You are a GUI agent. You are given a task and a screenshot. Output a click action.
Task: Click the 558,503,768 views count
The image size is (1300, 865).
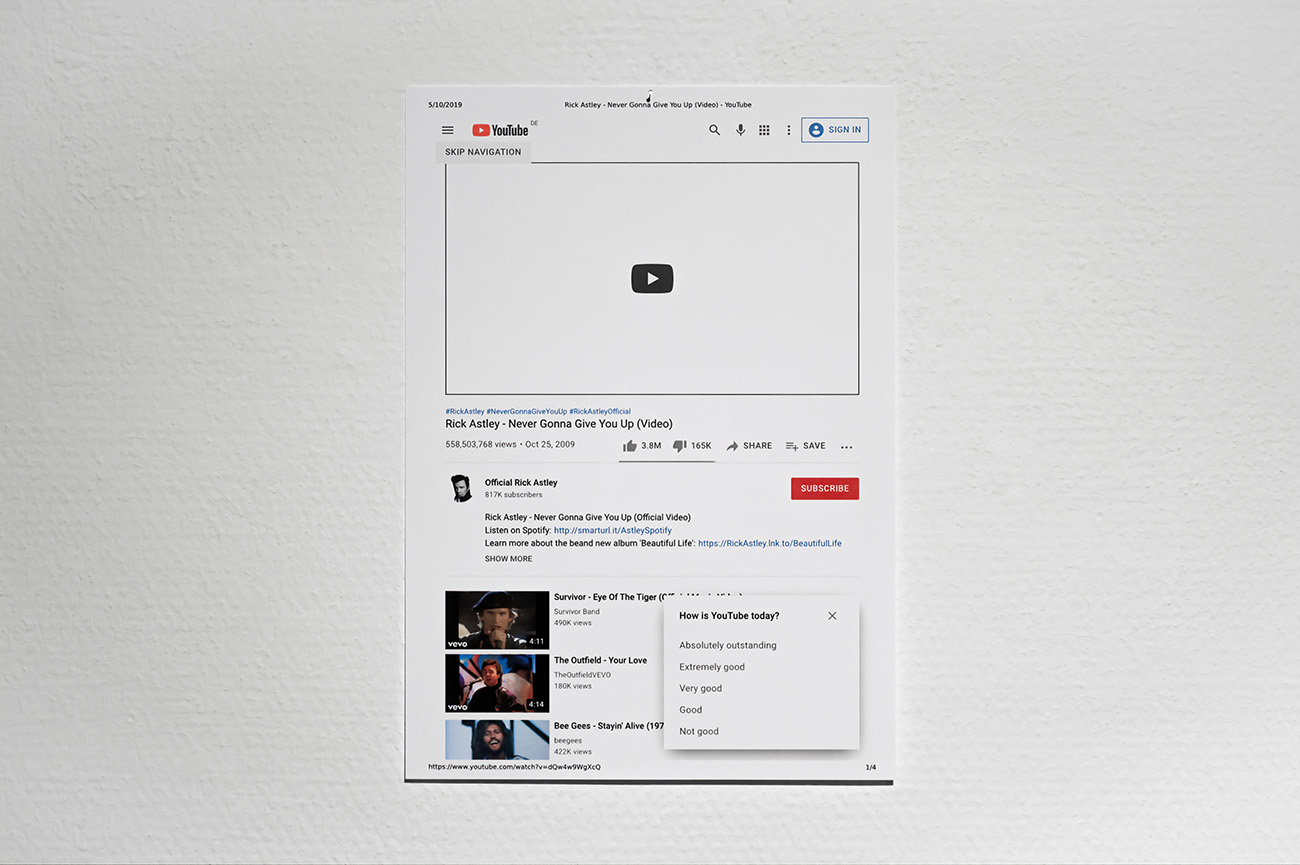point(481,445)
